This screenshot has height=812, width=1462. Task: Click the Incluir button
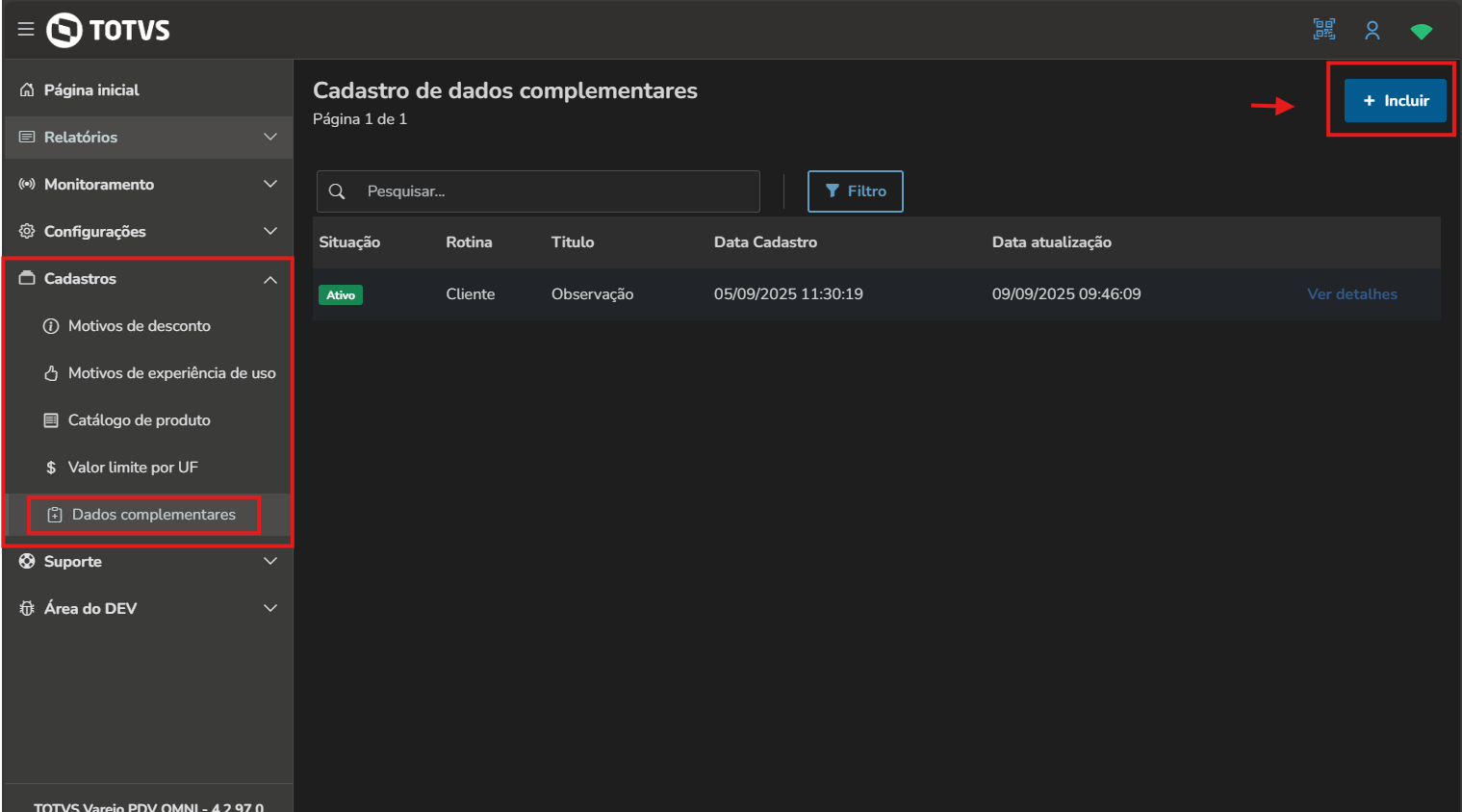pyautogui.click(x=1395, y=100)
